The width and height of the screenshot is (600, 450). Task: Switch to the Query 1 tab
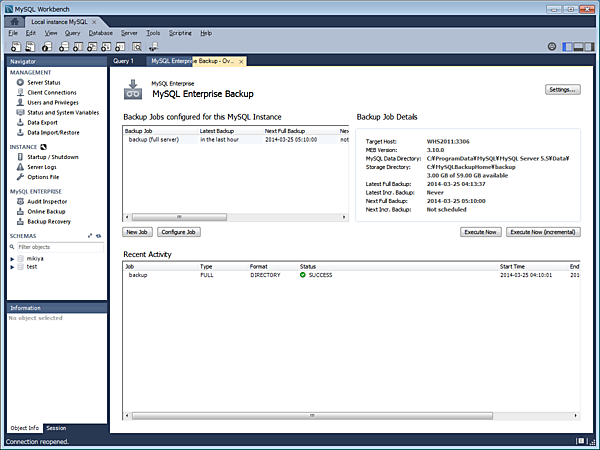pos(123,61)
